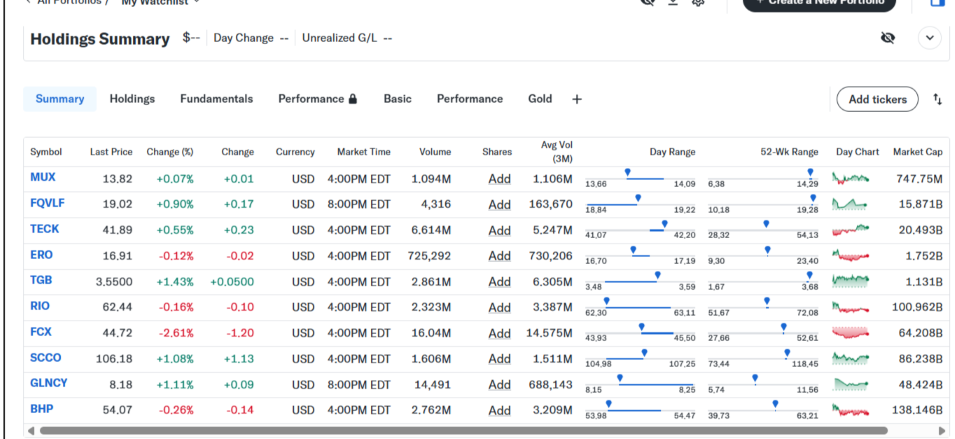Click the TECK day chart sparkline

(852, 230)
